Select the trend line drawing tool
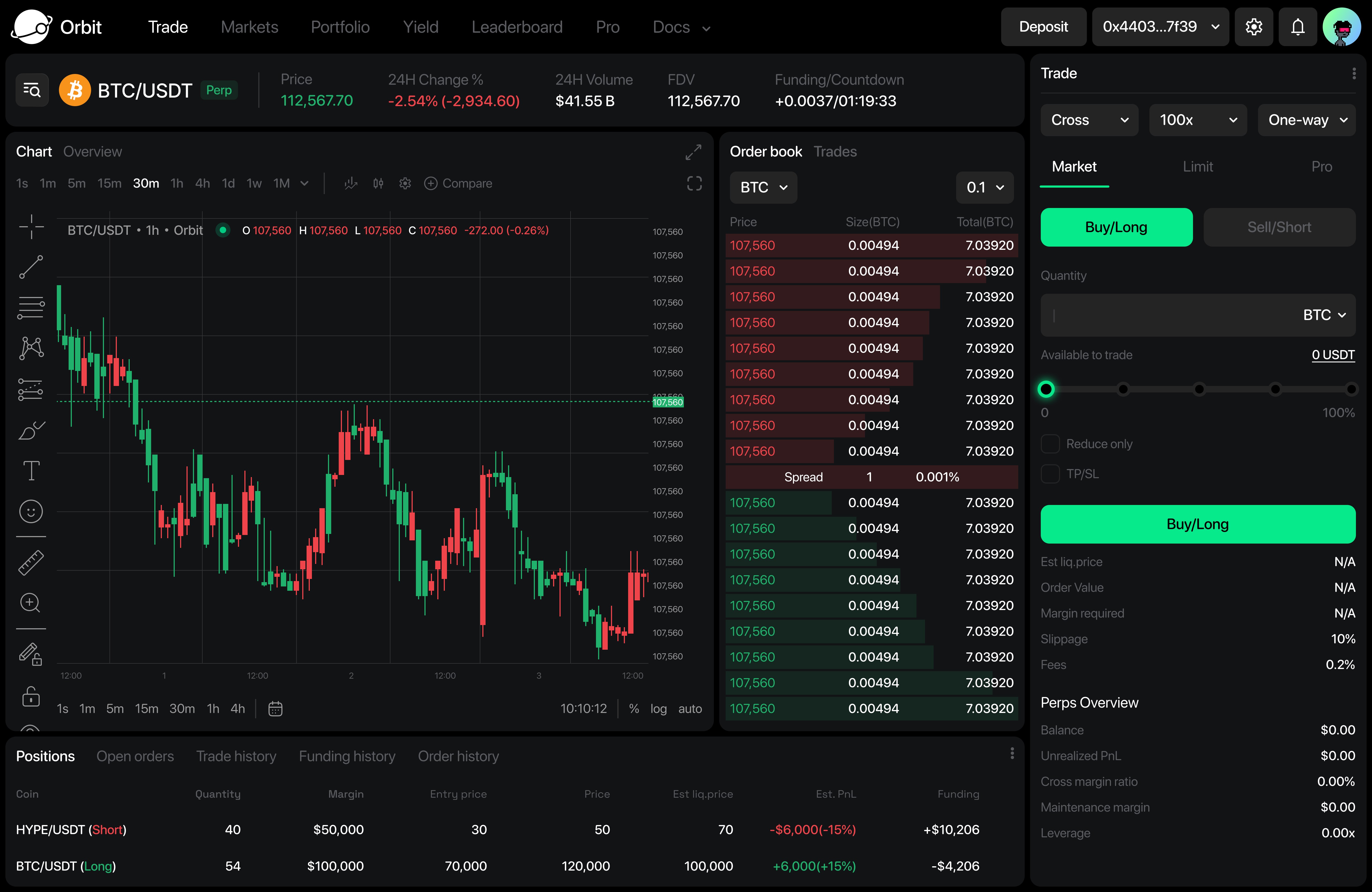1372x892 pixels. 31,267
